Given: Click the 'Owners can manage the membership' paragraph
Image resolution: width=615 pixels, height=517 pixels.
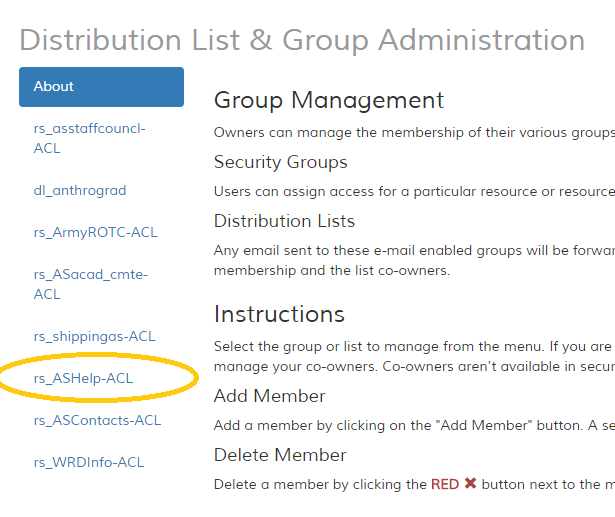Looking at the screenshot, I should tap(414, 133).
